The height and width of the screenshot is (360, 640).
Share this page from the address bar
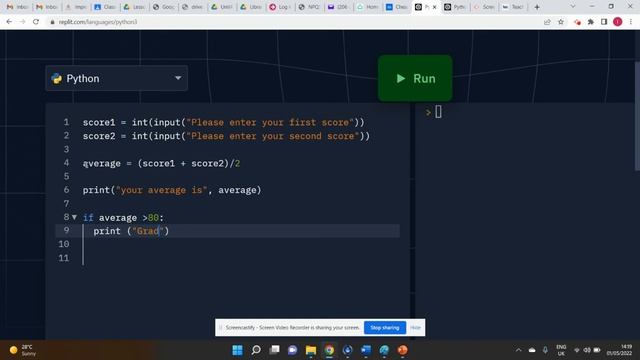pos(547,22)
